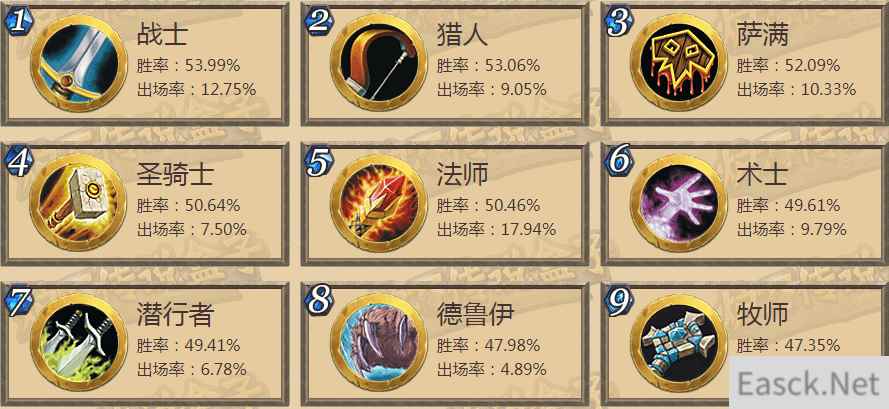This screenshot has width=889, height=409.
Task: Click the Rogue twin daggers icon
Action: coord(79,343)
